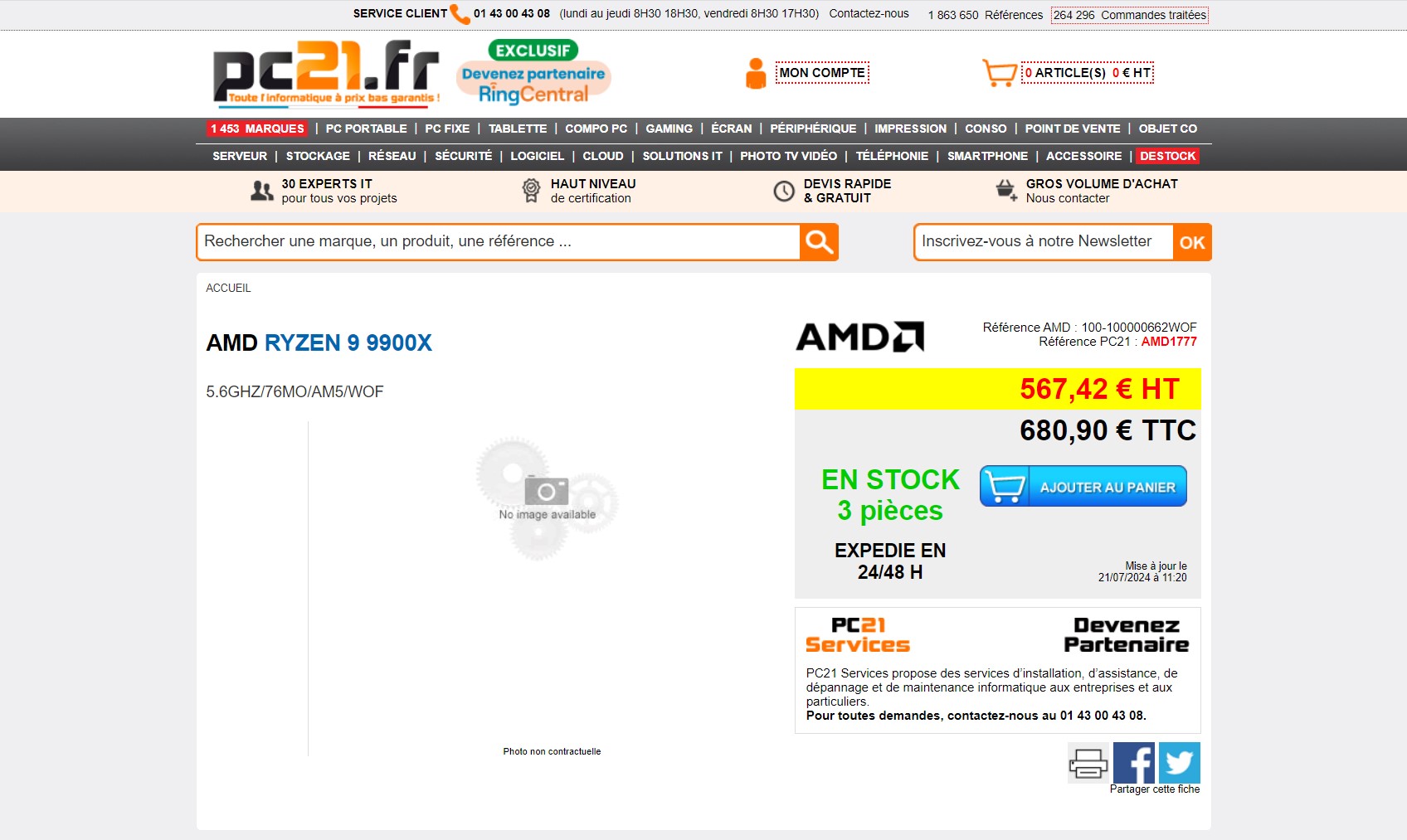Open the Objet Co menu
The width and height of the screenshot is (1407, 840).
1167,129
